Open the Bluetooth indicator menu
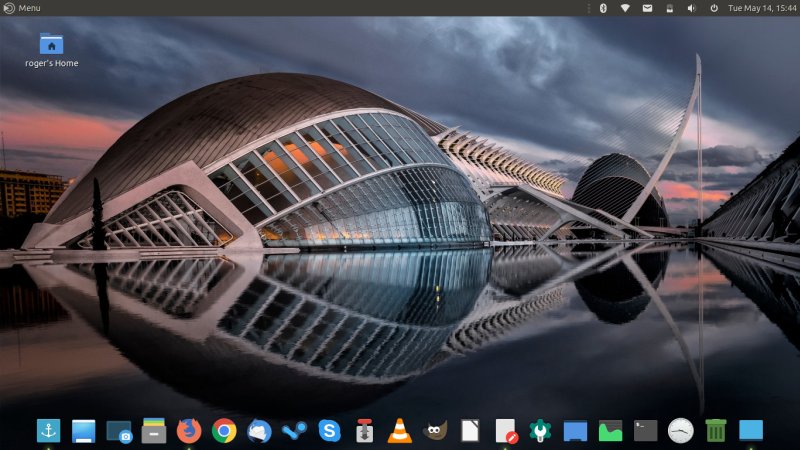Viewport: 800px width, 450px height. coord(603,8)
